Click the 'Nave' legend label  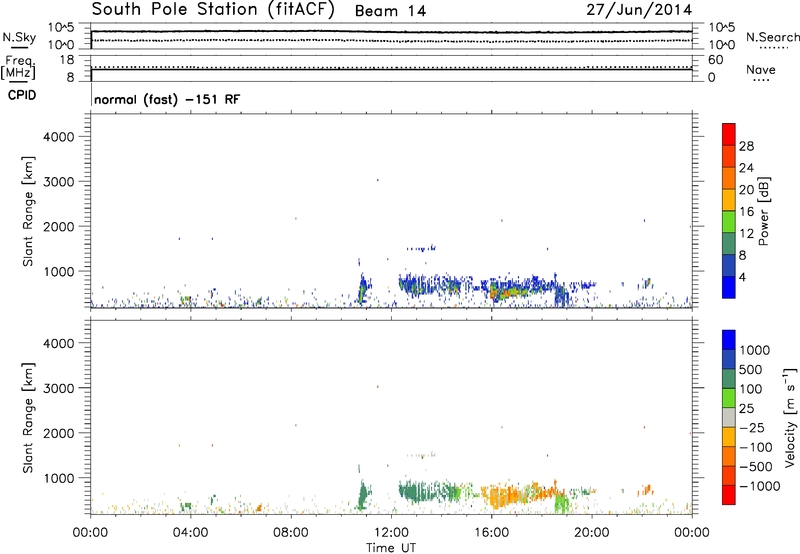[761, 69]
